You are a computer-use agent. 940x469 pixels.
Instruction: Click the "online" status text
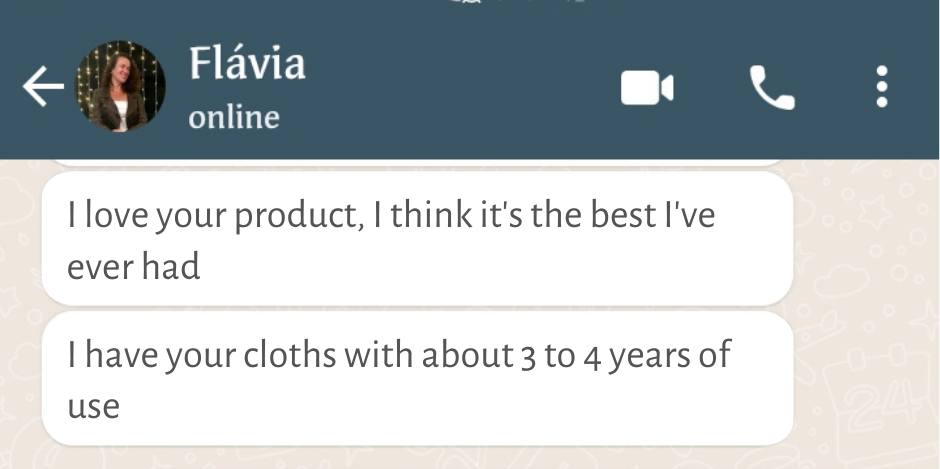[x=233, y=117]
